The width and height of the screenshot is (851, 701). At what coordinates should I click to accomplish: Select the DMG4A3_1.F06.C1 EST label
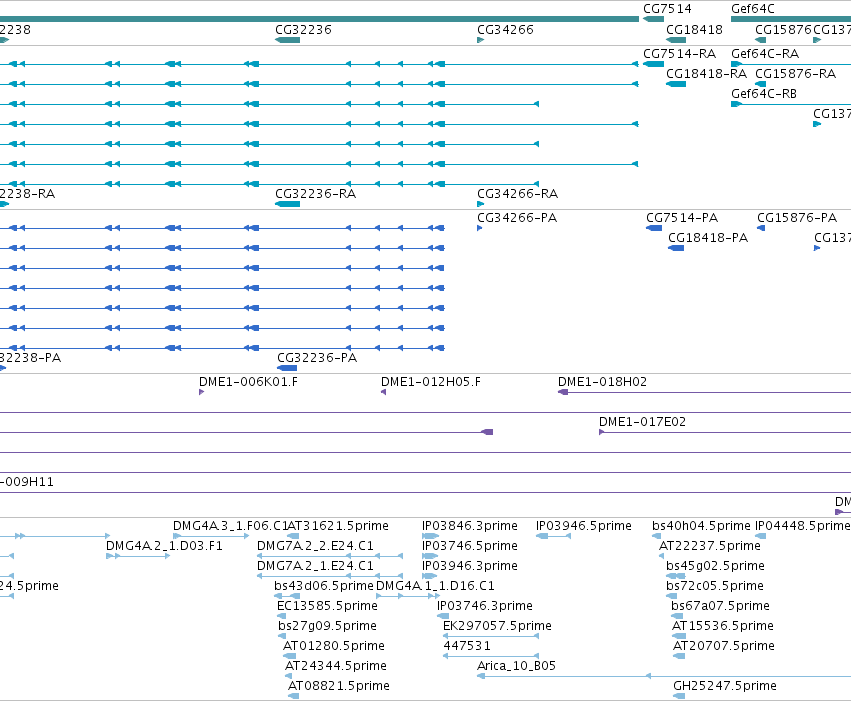tap(230, 526)
